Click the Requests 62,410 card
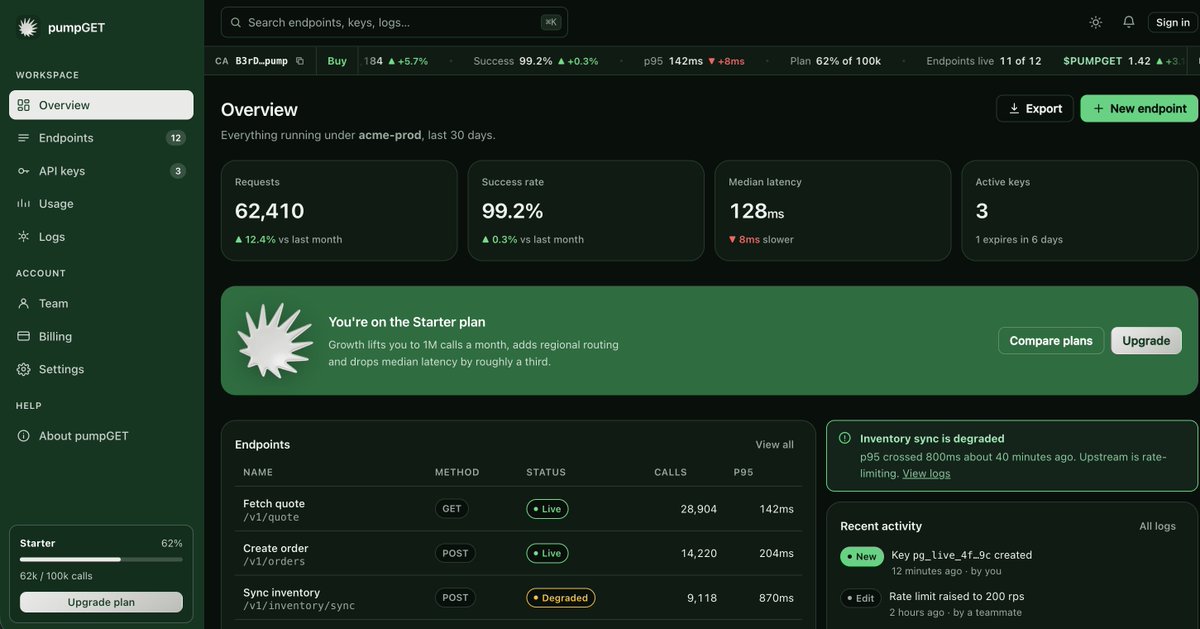Screen dimensions: 1200x629 339,211
